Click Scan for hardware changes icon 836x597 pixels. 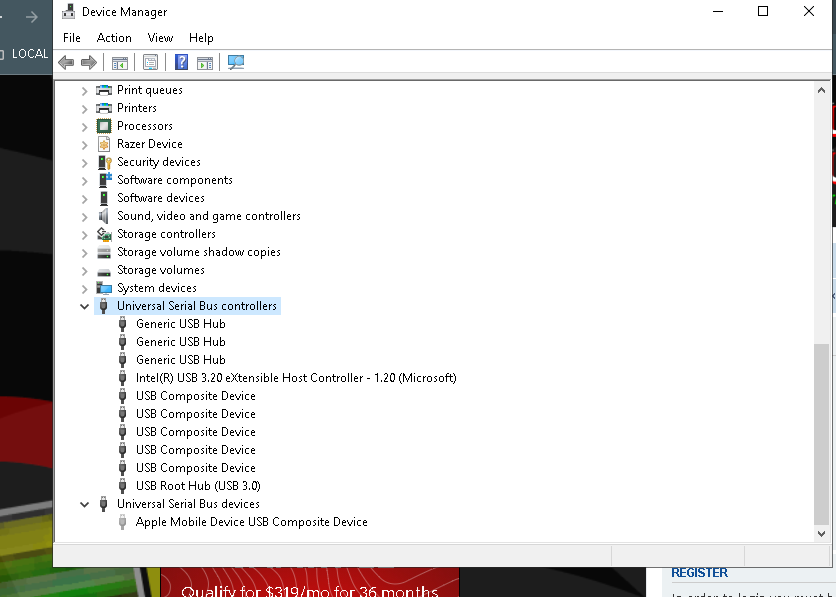(x=236, y=62)
